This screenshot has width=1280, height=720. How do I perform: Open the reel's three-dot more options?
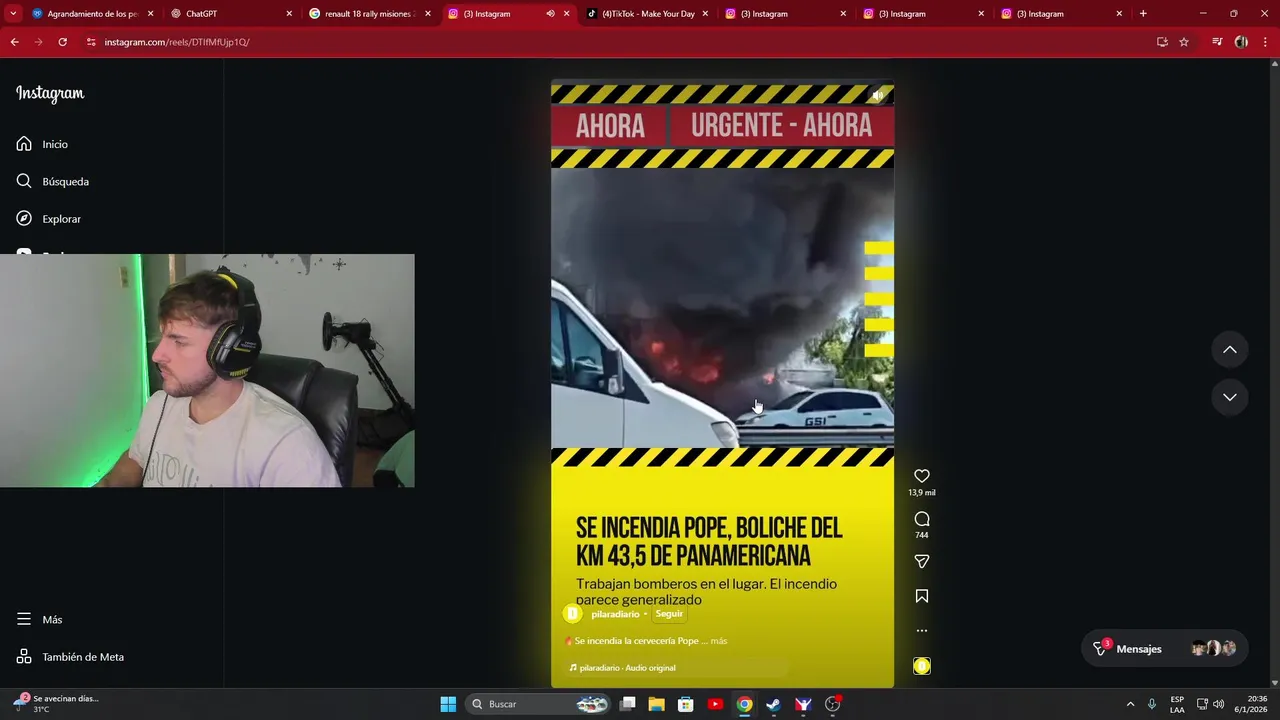[x=922, y=631]
